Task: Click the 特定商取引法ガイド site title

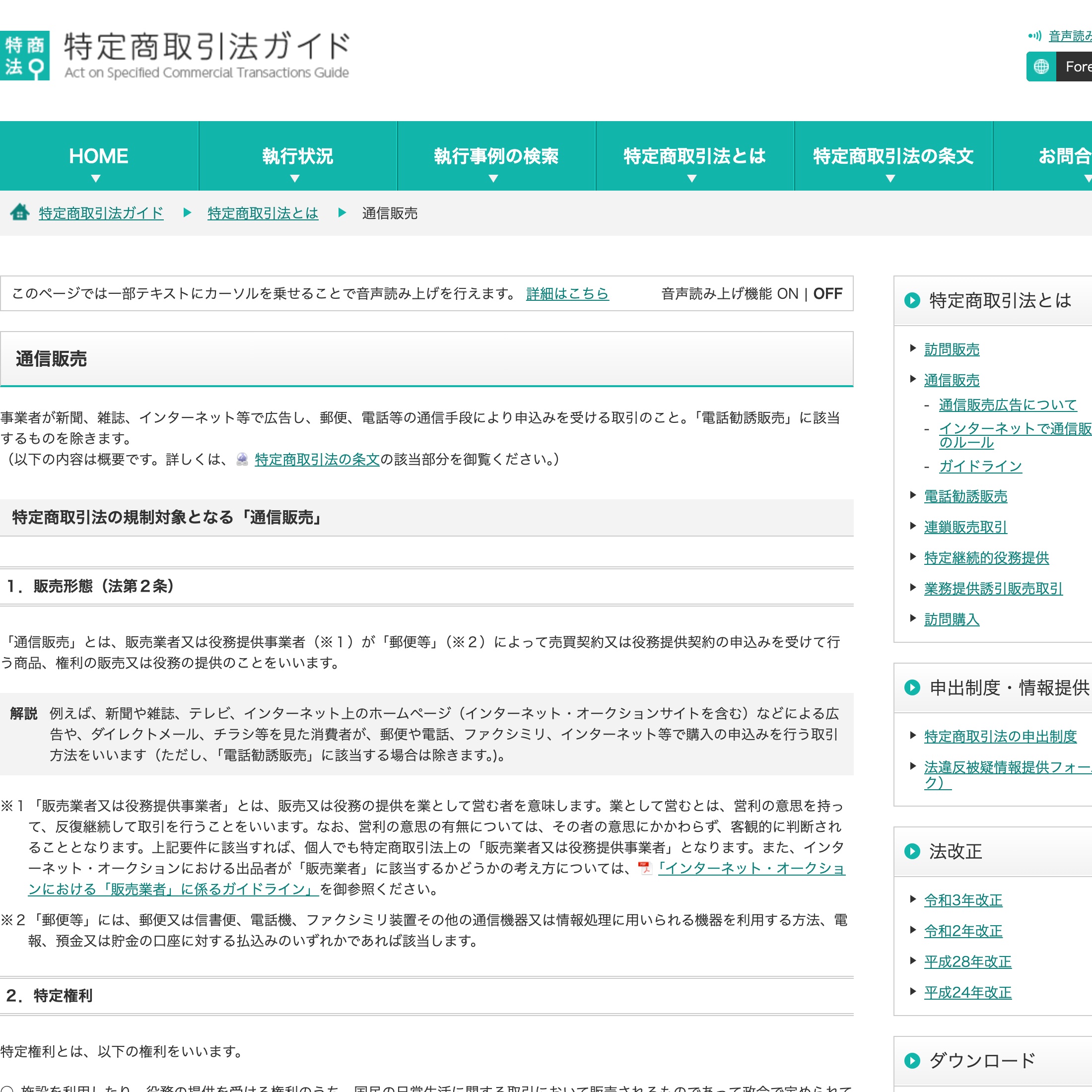Action: 207,55
